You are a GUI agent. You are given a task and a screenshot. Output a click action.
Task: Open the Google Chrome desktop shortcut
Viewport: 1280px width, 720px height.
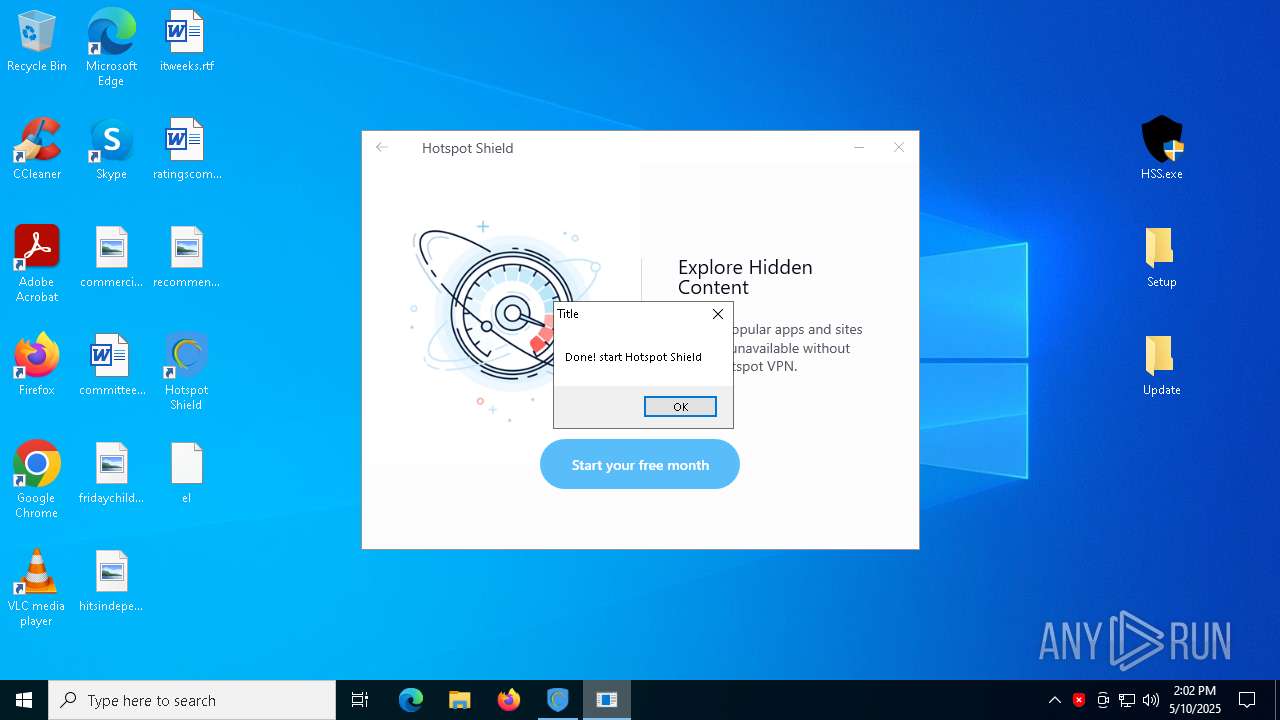pos(37,480)
